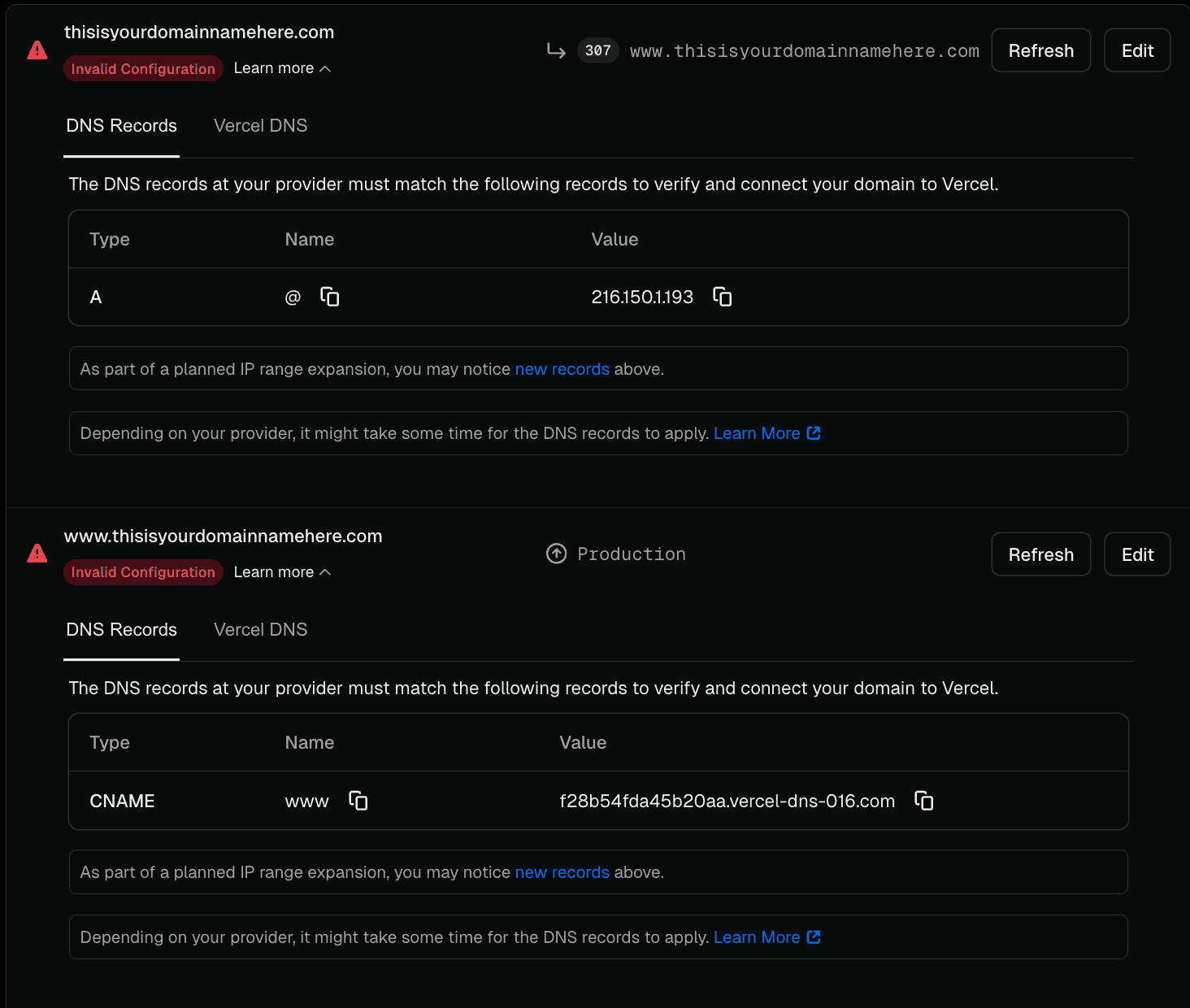Viewport: 1190px width, 1008px height.
Task: Click the CNAME type cell
Action: (x=122, y=802)
